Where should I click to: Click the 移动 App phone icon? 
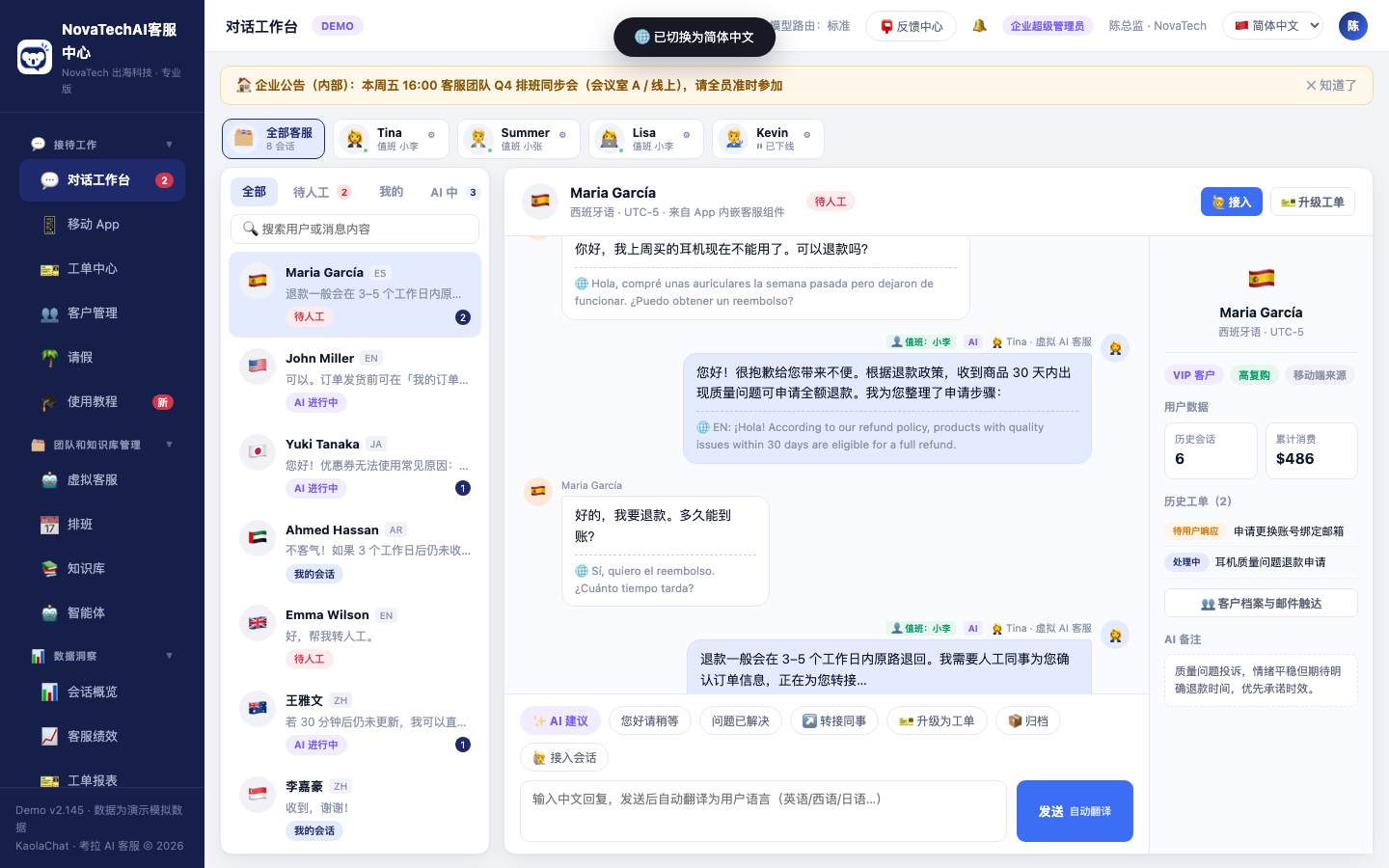click(x=49, y=225)
